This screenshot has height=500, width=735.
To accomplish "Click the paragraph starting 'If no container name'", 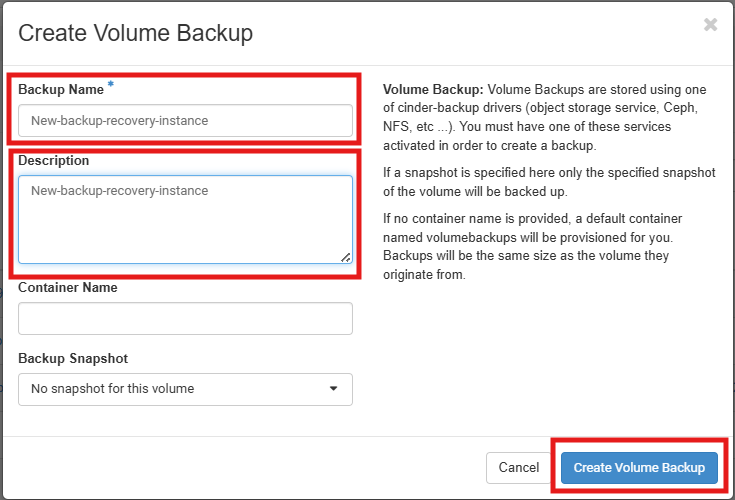I will (x=532, y=246).
